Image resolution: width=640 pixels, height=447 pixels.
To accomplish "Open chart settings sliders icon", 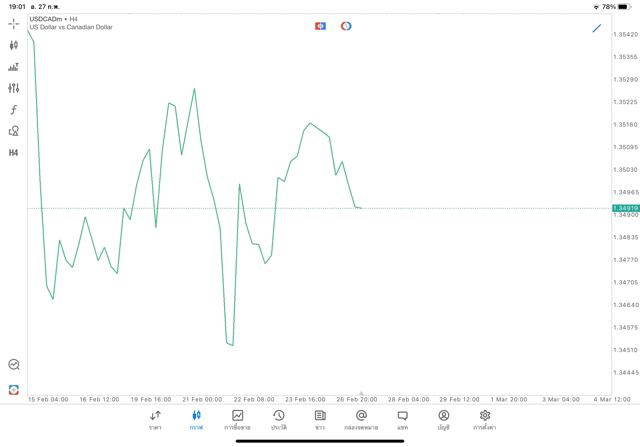I will tap(13, 88).
